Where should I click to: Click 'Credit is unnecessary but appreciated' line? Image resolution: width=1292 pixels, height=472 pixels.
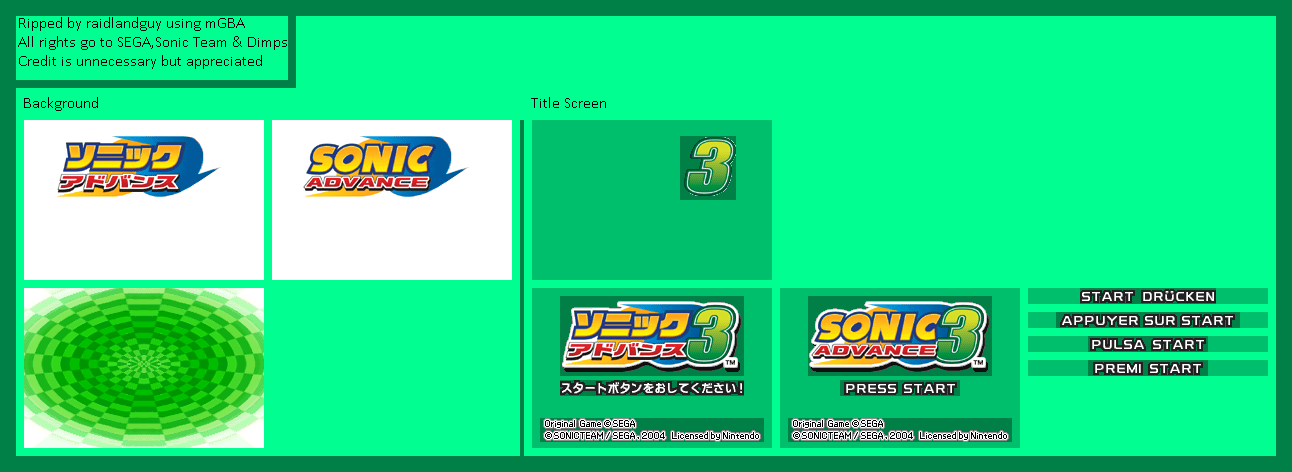(x=140, y=61)
